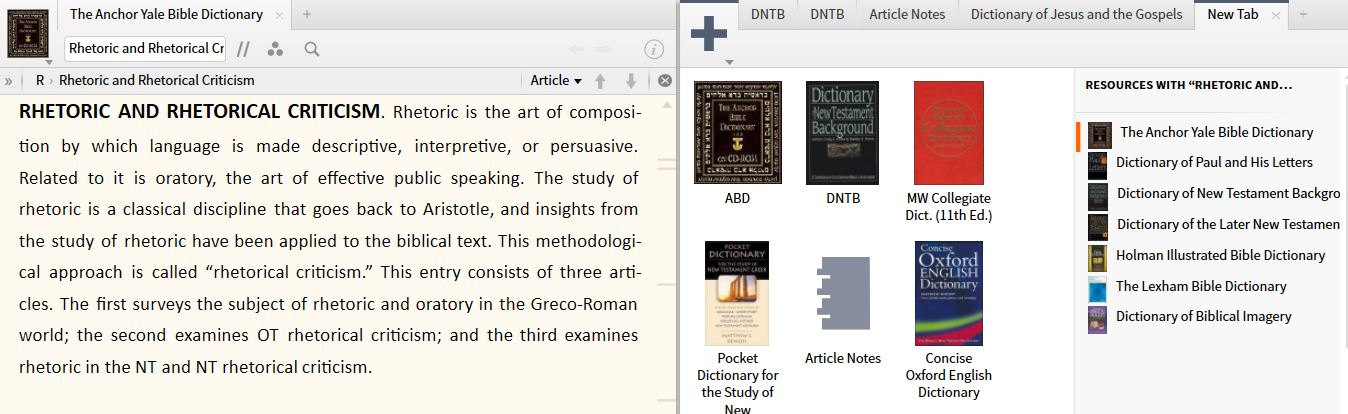Viewport: 1348px width, 414px height.
Task: Open the MW Collegiate Dictionary cover
Action: (948, 133)
